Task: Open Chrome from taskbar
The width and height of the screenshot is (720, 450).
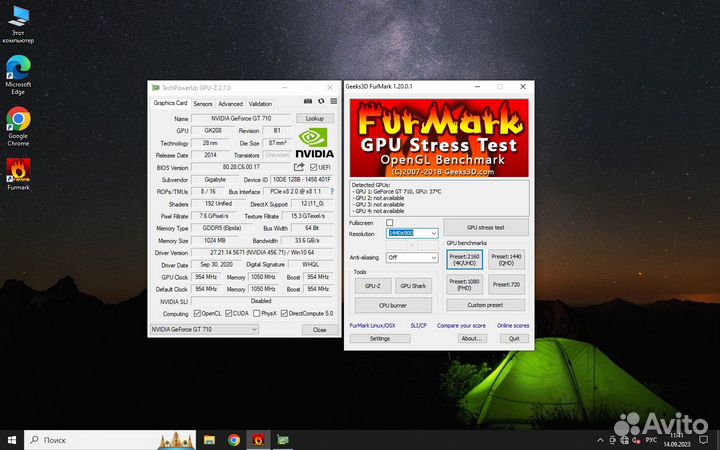Action: (234, 440)
